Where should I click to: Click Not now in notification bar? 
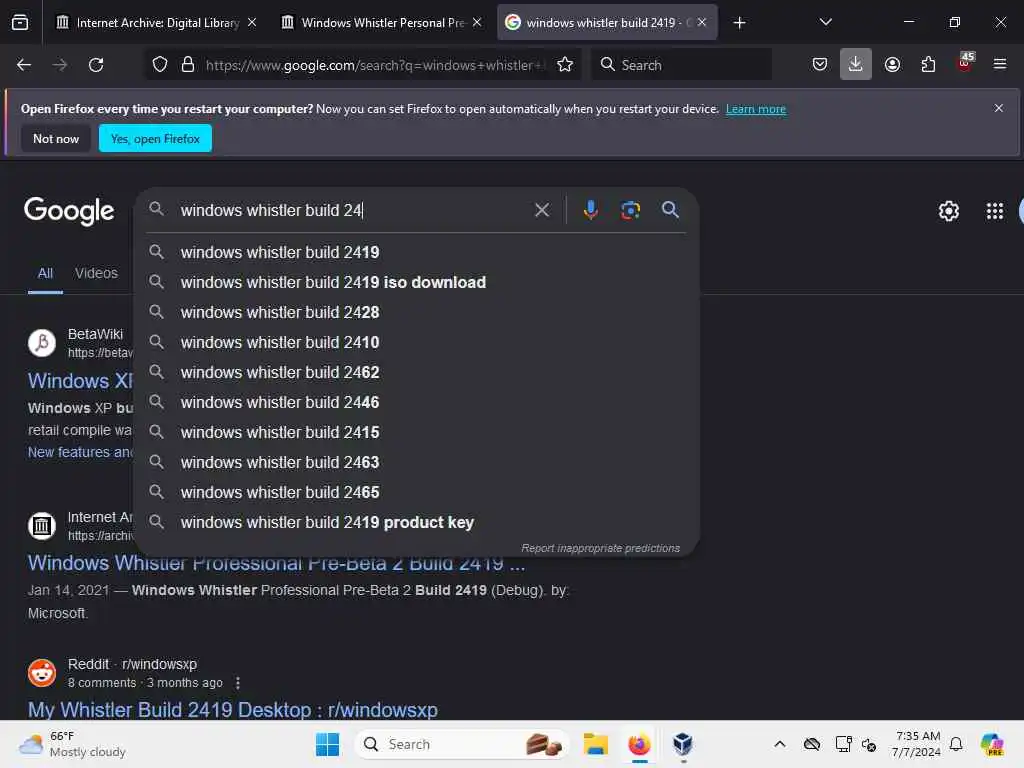[x=56, y=138]
